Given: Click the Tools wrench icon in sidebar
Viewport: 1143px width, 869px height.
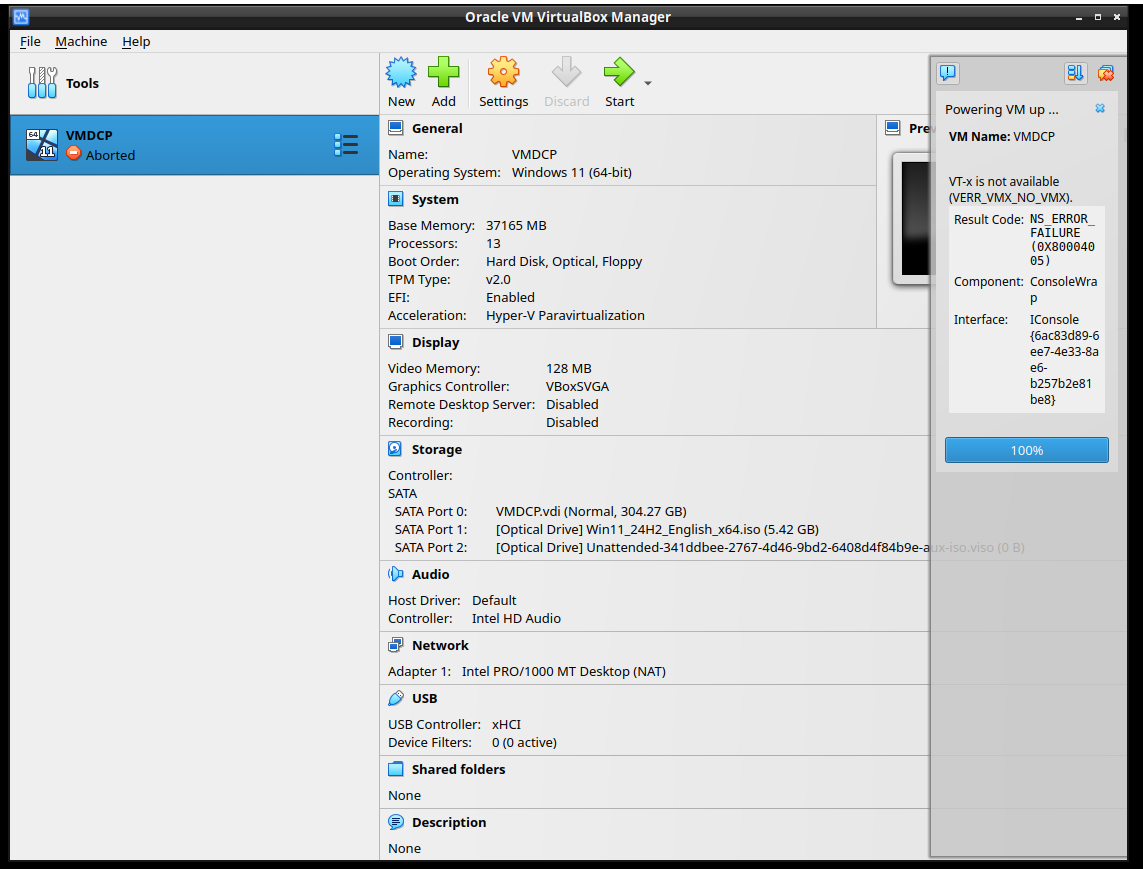Looking at the screenshot, I should coord(43,83).
